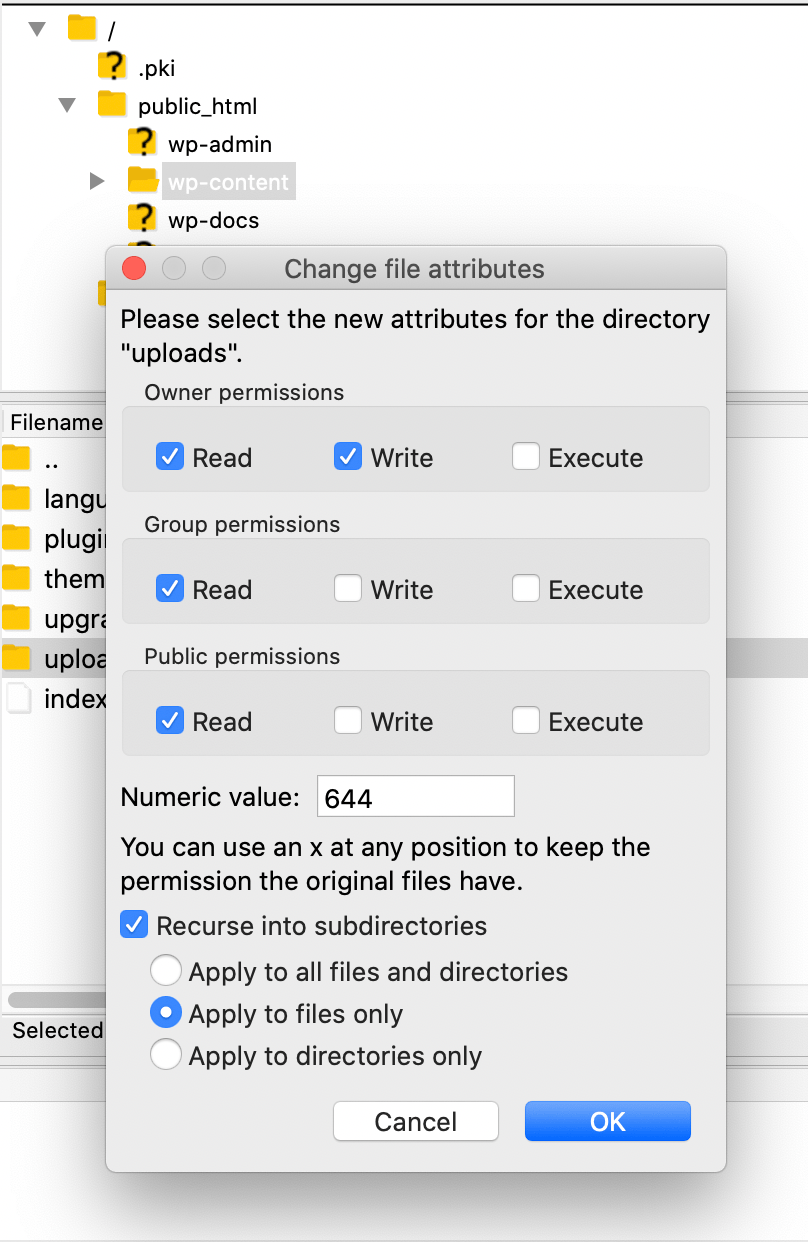Collapse the public_html tree node
This screenshot has height=1242, width=808.
pyautogui.click(x=67, y=105)
